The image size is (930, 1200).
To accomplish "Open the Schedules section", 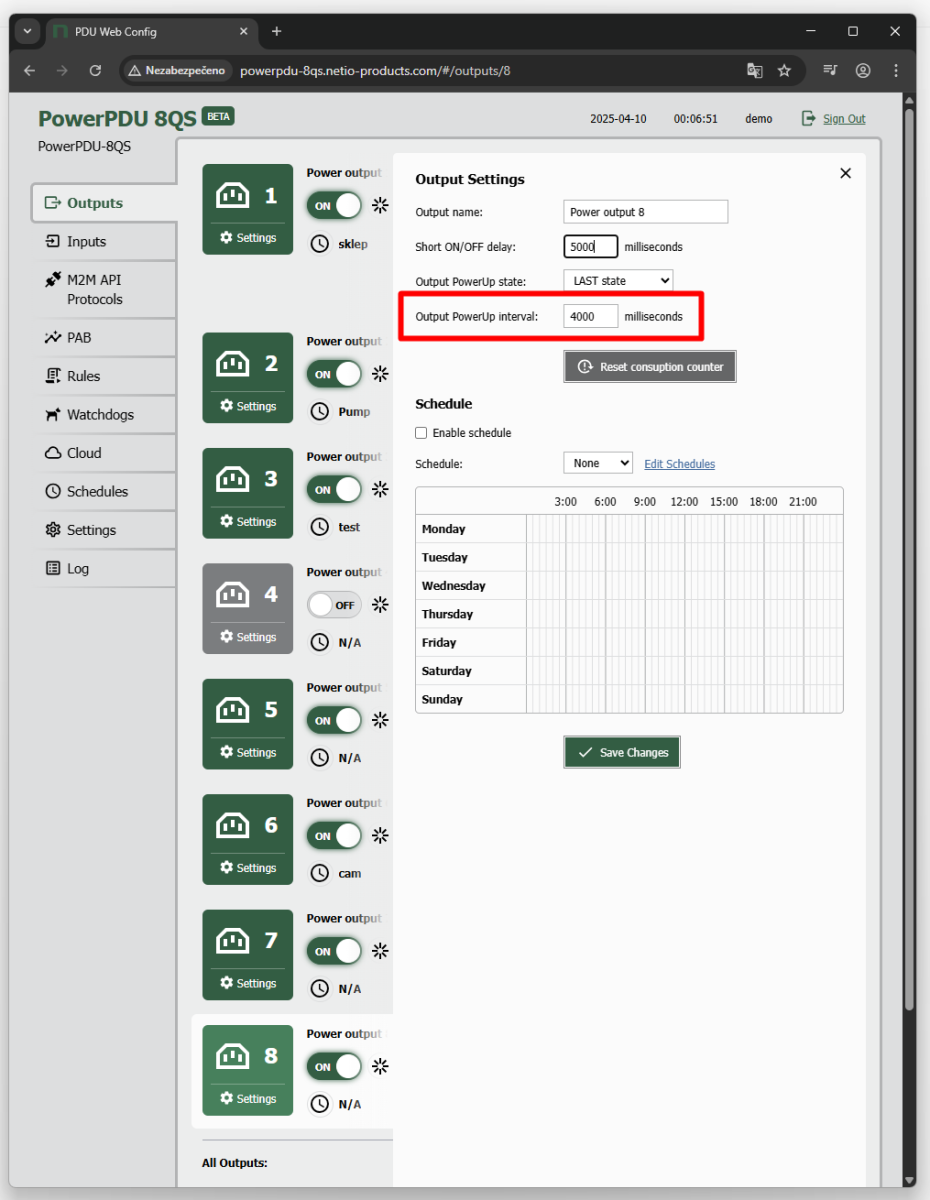I will 104,491.
